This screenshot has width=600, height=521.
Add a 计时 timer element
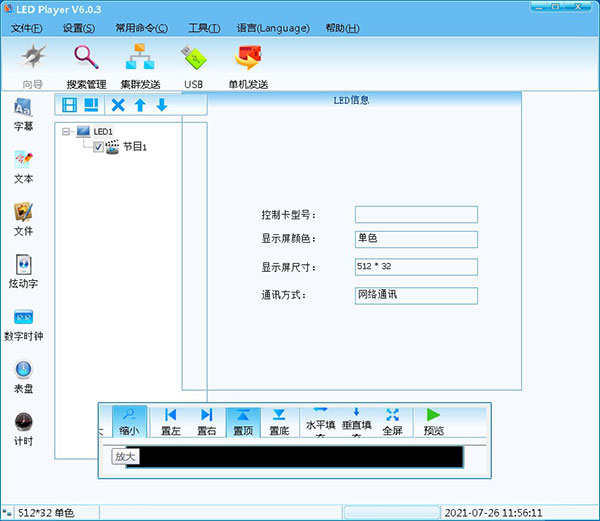(x=23, y=430)
